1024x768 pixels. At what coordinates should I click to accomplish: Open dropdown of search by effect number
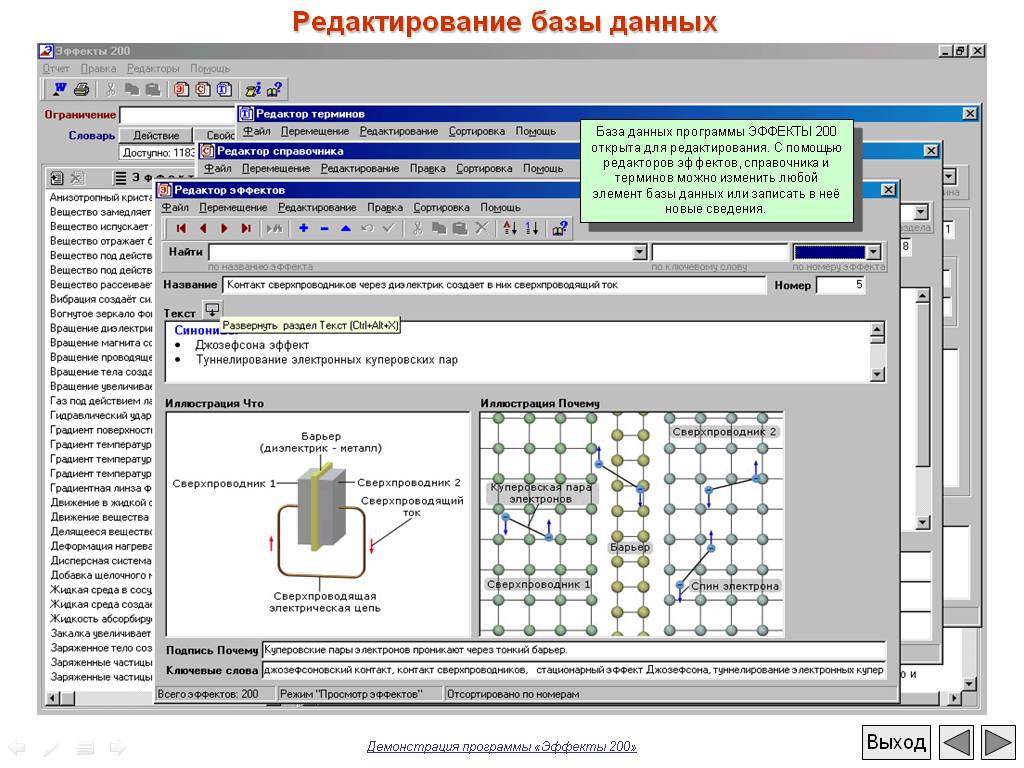pos(873,252)
